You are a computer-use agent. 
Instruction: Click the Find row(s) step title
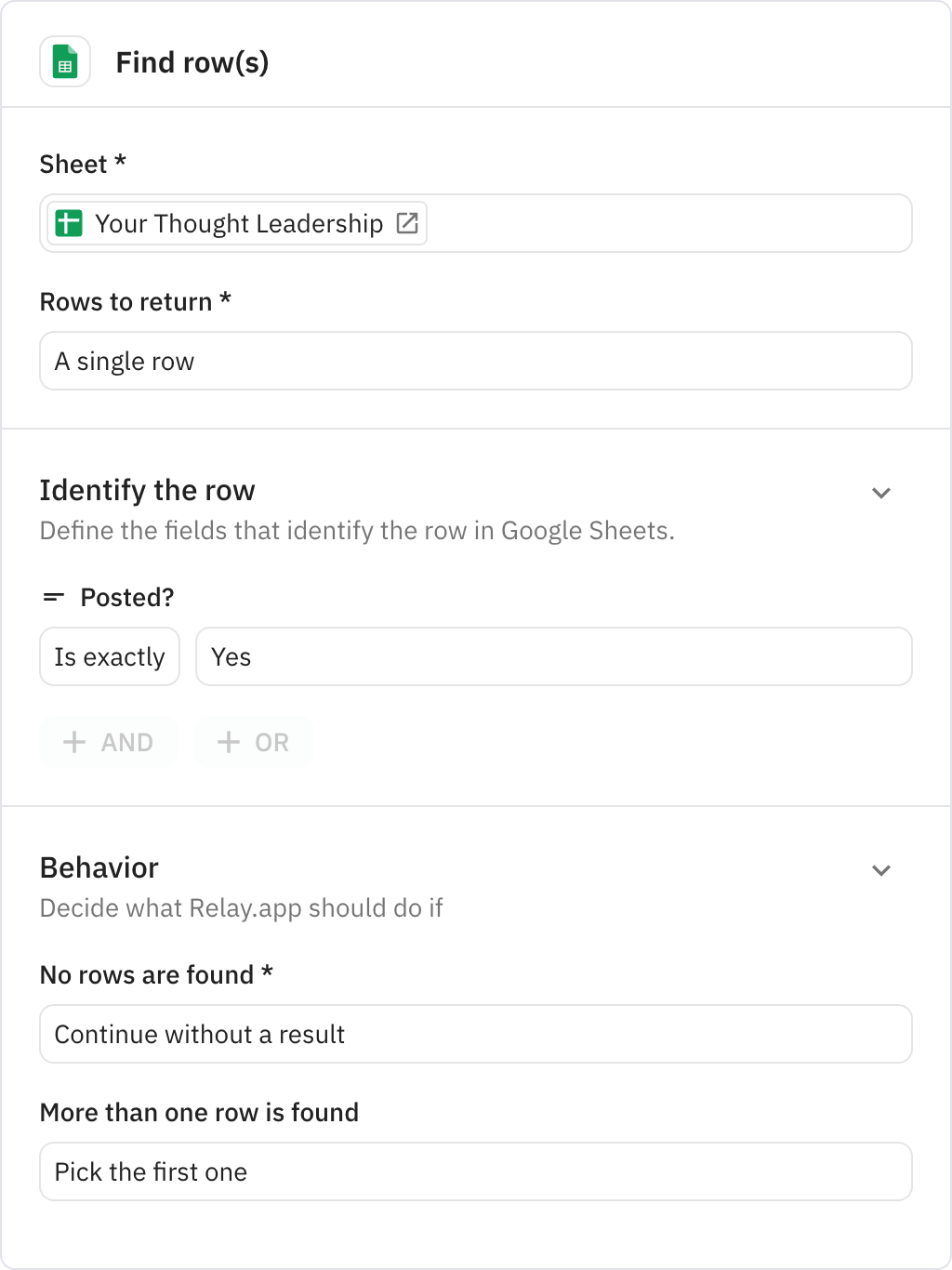tap(192, 62)
